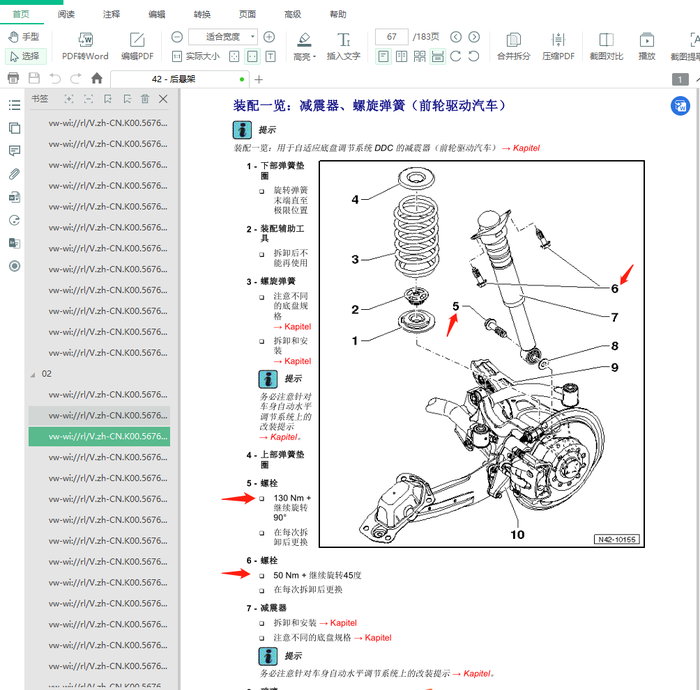Click the zoom in plus button
700x690 pixels.
269,37
